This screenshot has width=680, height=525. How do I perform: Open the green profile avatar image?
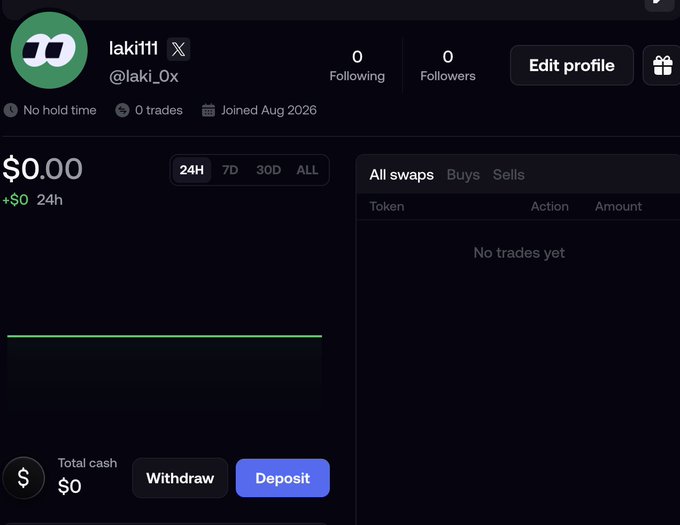click(x=49, y=50)
